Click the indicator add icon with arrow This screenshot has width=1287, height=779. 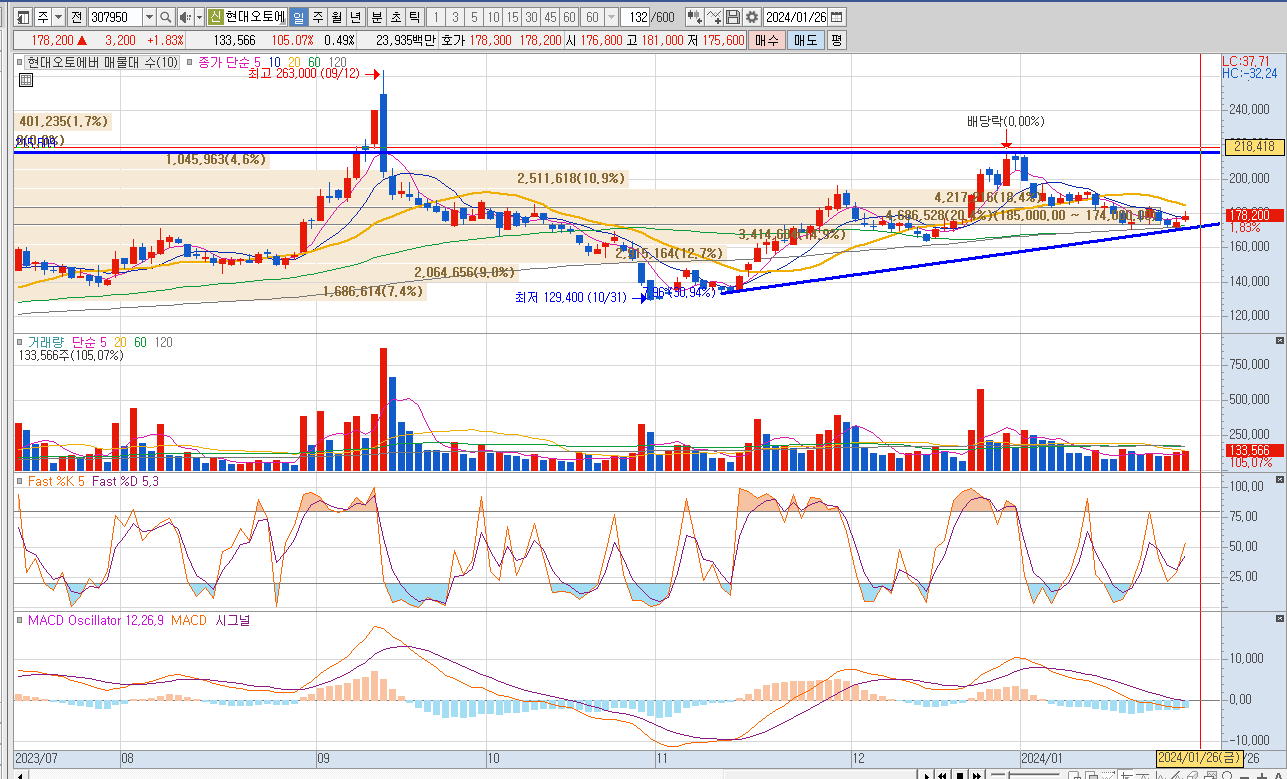tap(694, 17)
